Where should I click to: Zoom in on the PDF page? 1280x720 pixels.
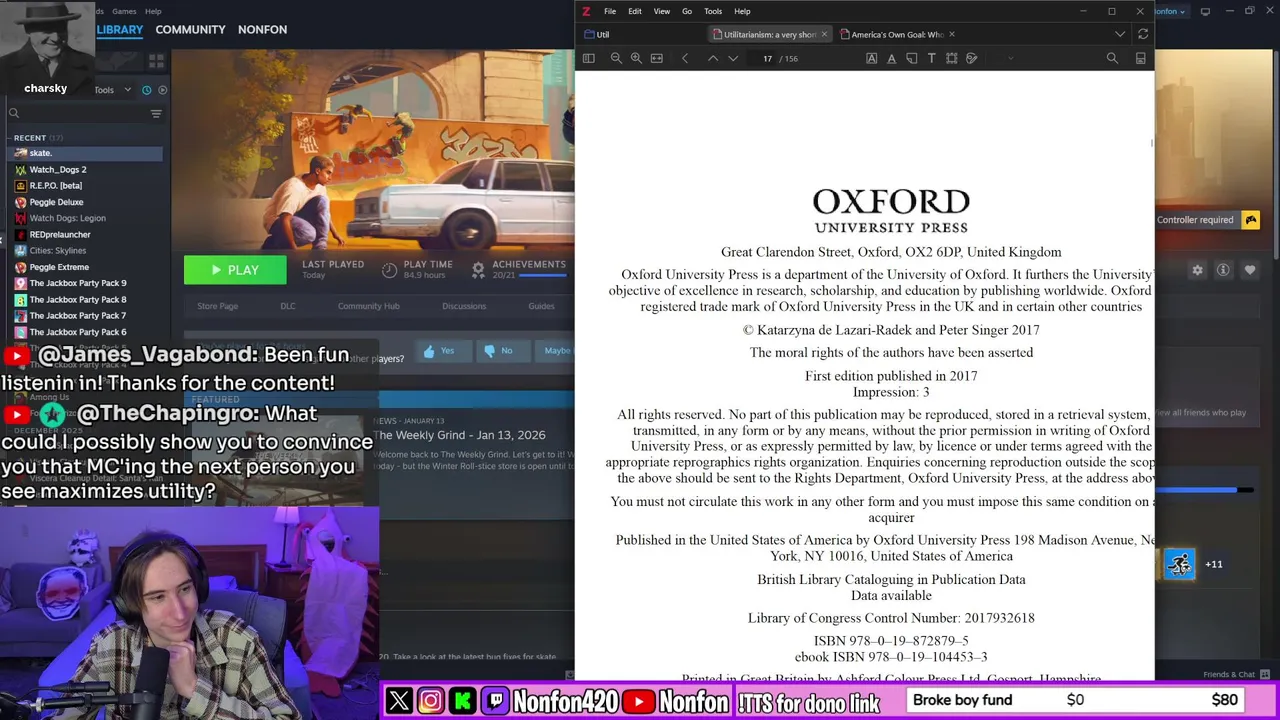click(636, 58)
